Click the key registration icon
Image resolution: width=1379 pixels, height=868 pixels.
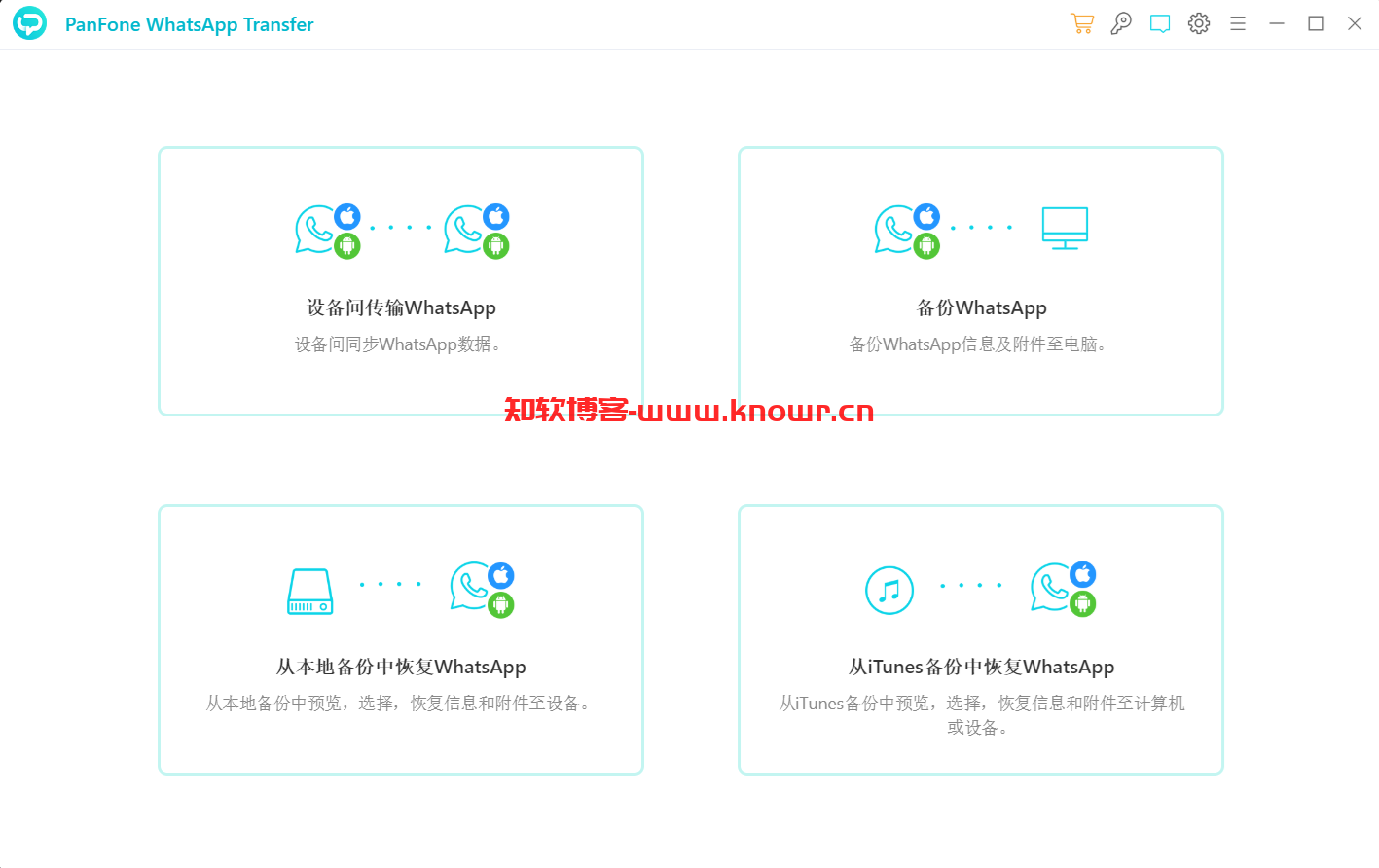click(x=1121, y=23)
